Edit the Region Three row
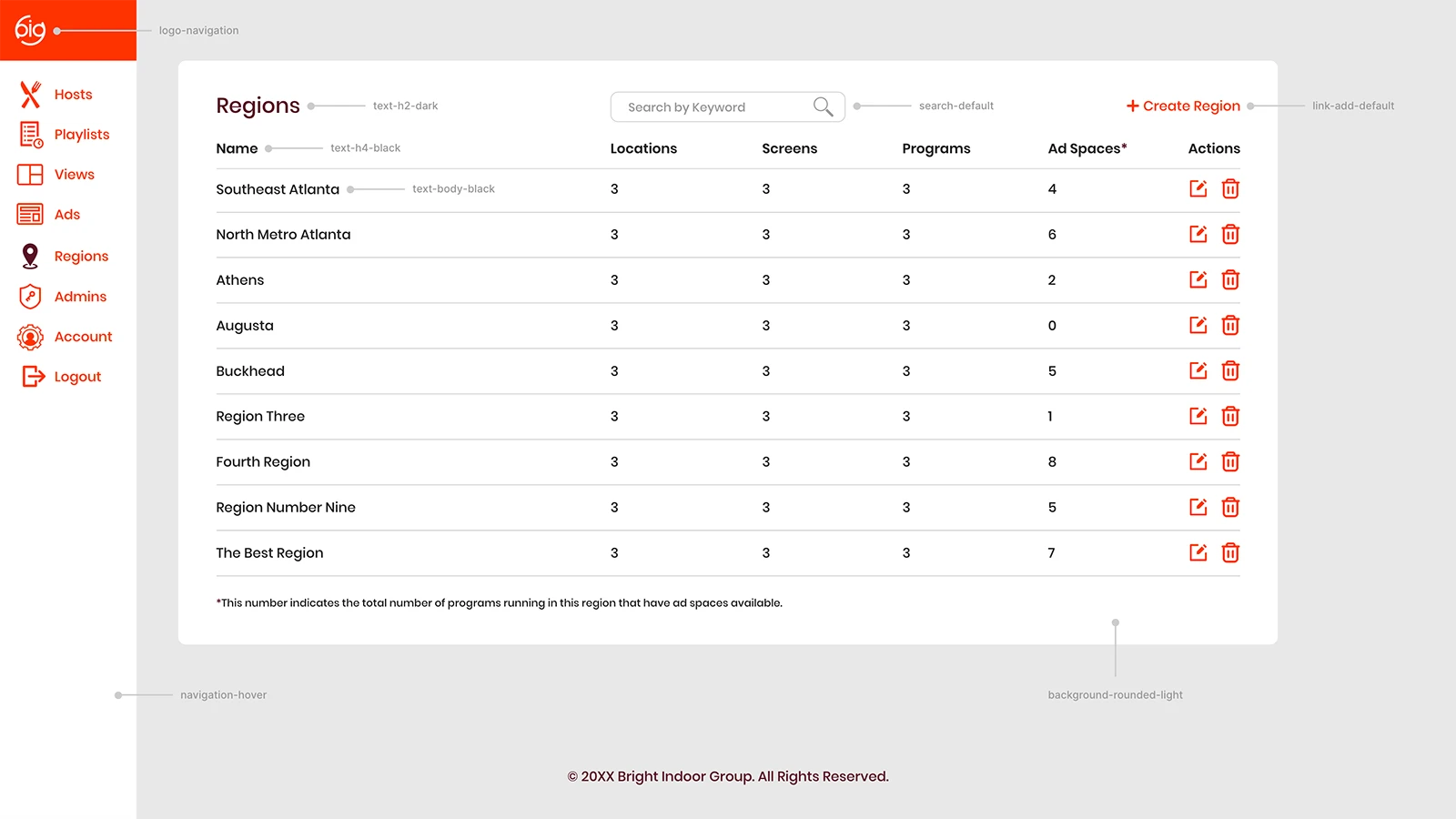 (x=1198, y=416)
